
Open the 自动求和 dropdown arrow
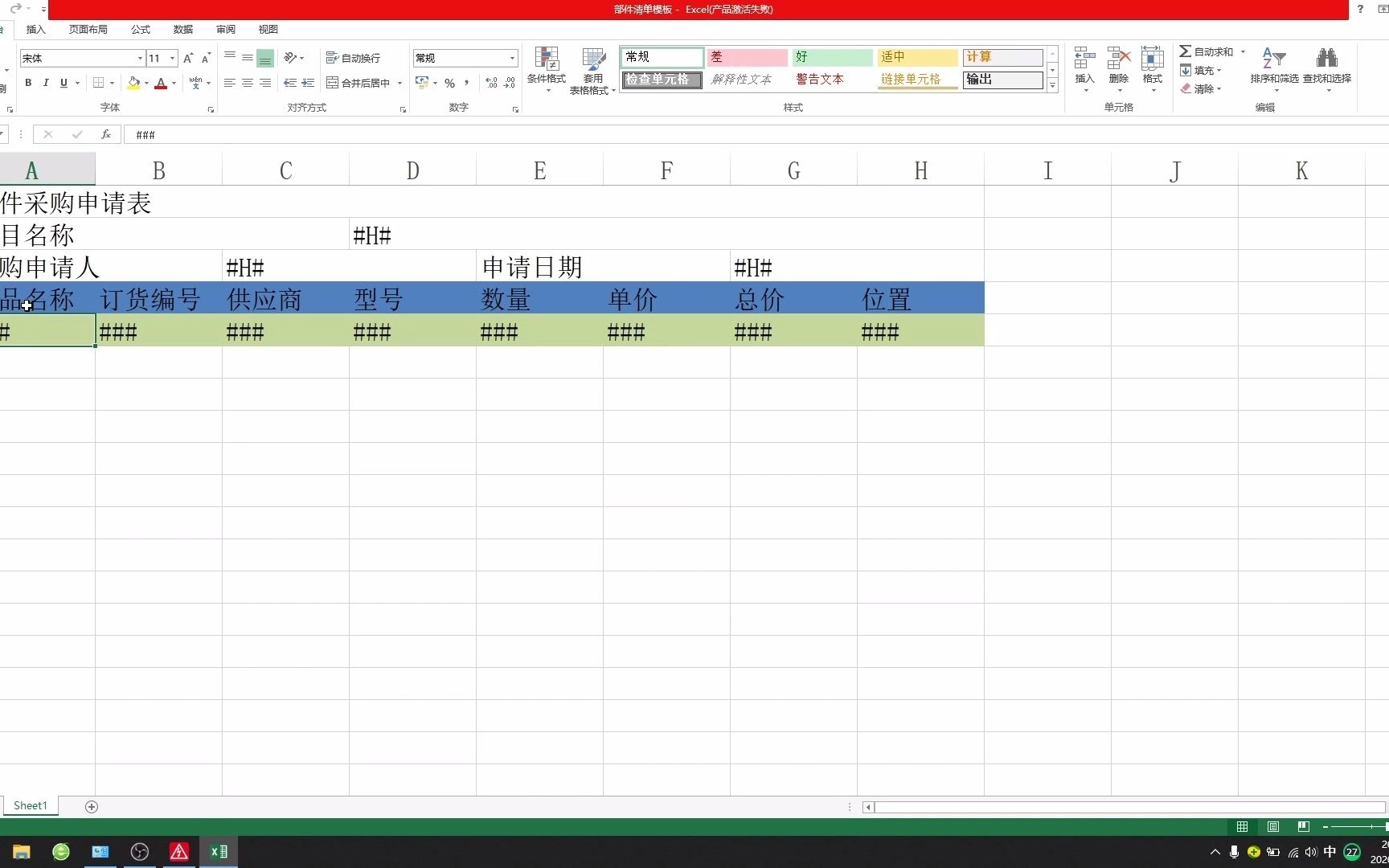pos(1243,51)
